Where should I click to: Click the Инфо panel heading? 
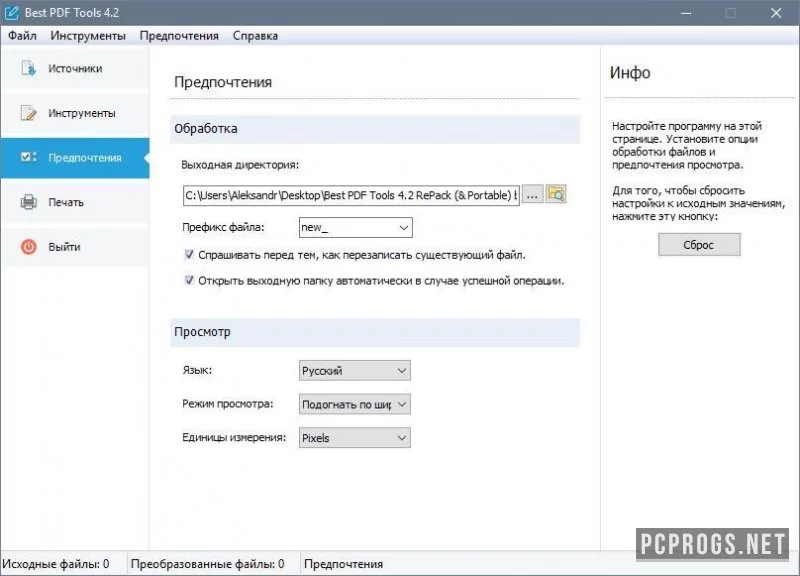pos(630,73)
